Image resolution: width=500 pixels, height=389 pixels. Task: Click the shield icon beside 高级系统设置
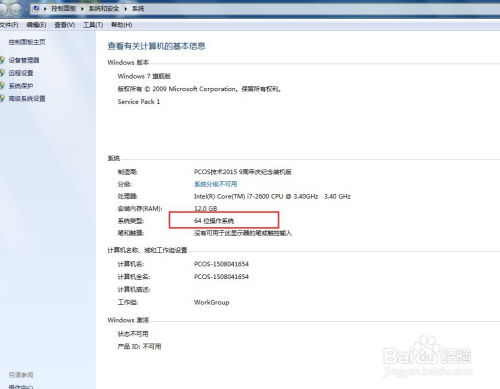(x=2, y=98)
